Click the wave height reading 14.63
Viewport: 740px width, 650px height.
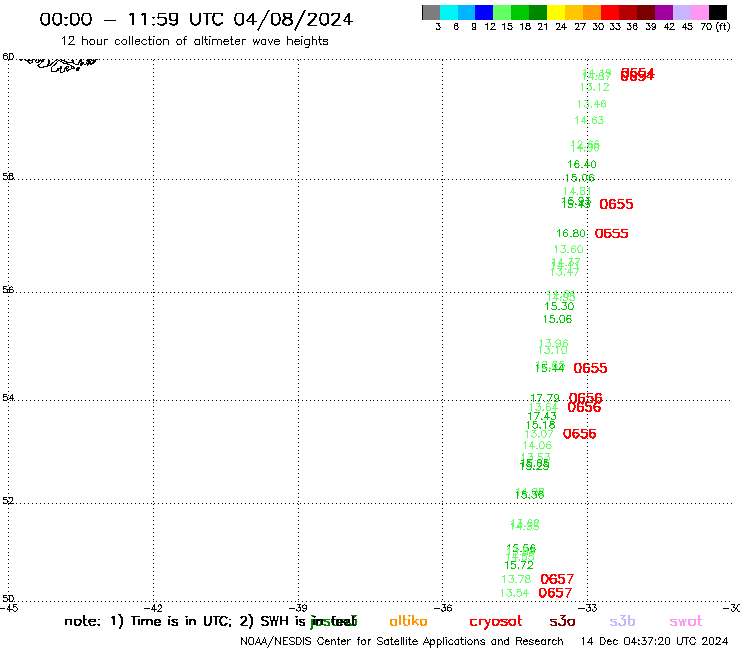click(589, 120)
